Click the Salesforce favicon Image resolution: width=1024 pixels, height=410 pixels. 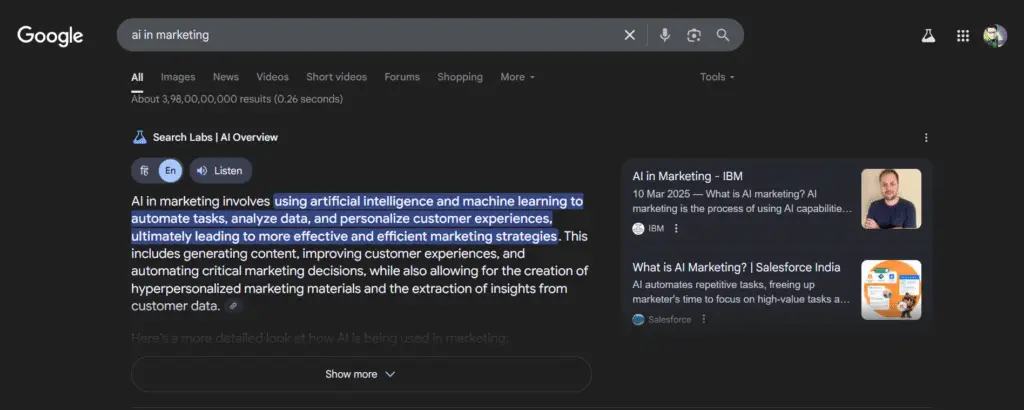click(x=638, y=319)
